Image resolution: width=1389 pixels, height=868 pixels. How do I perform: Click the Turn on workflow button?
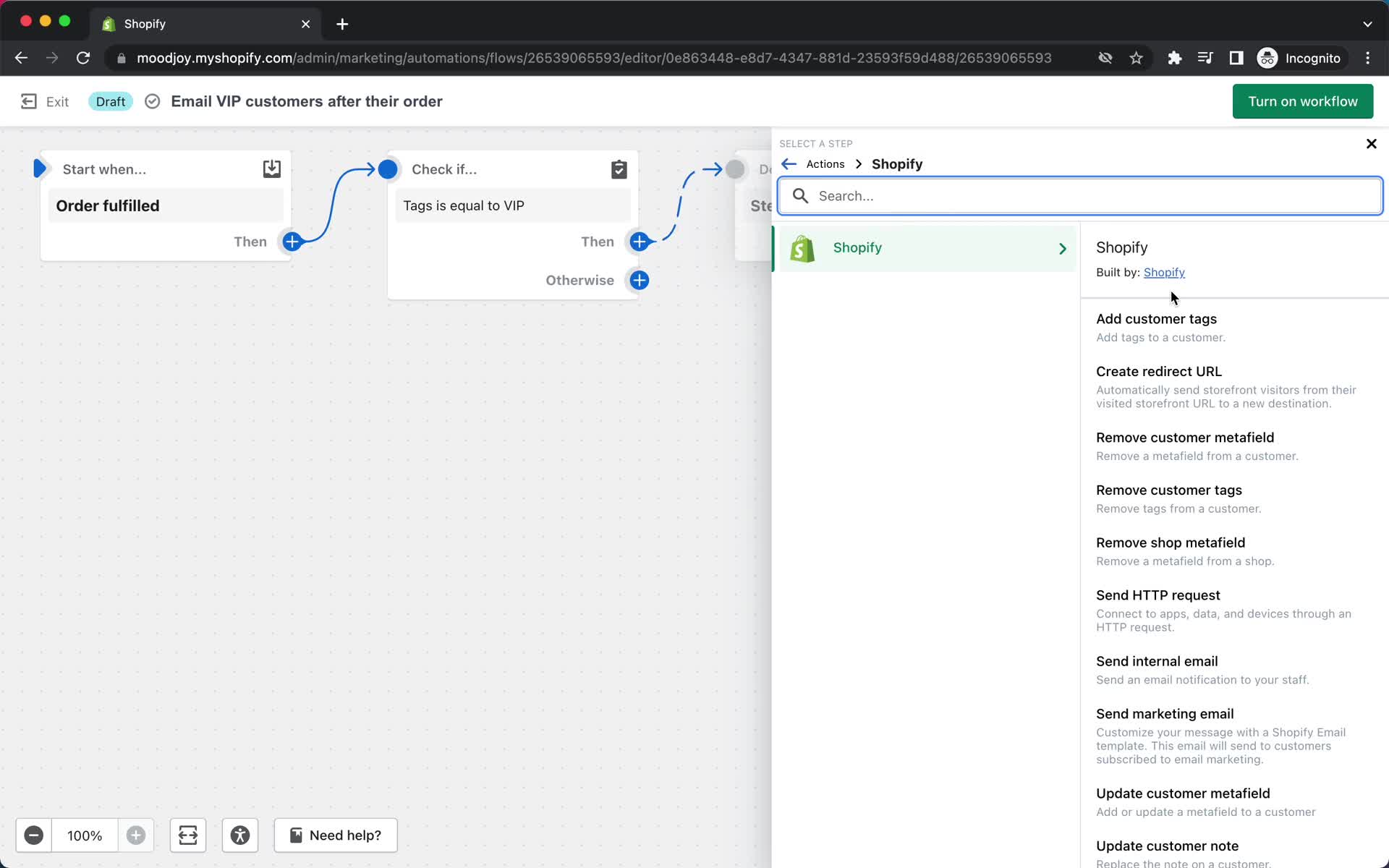point(1303,101)
